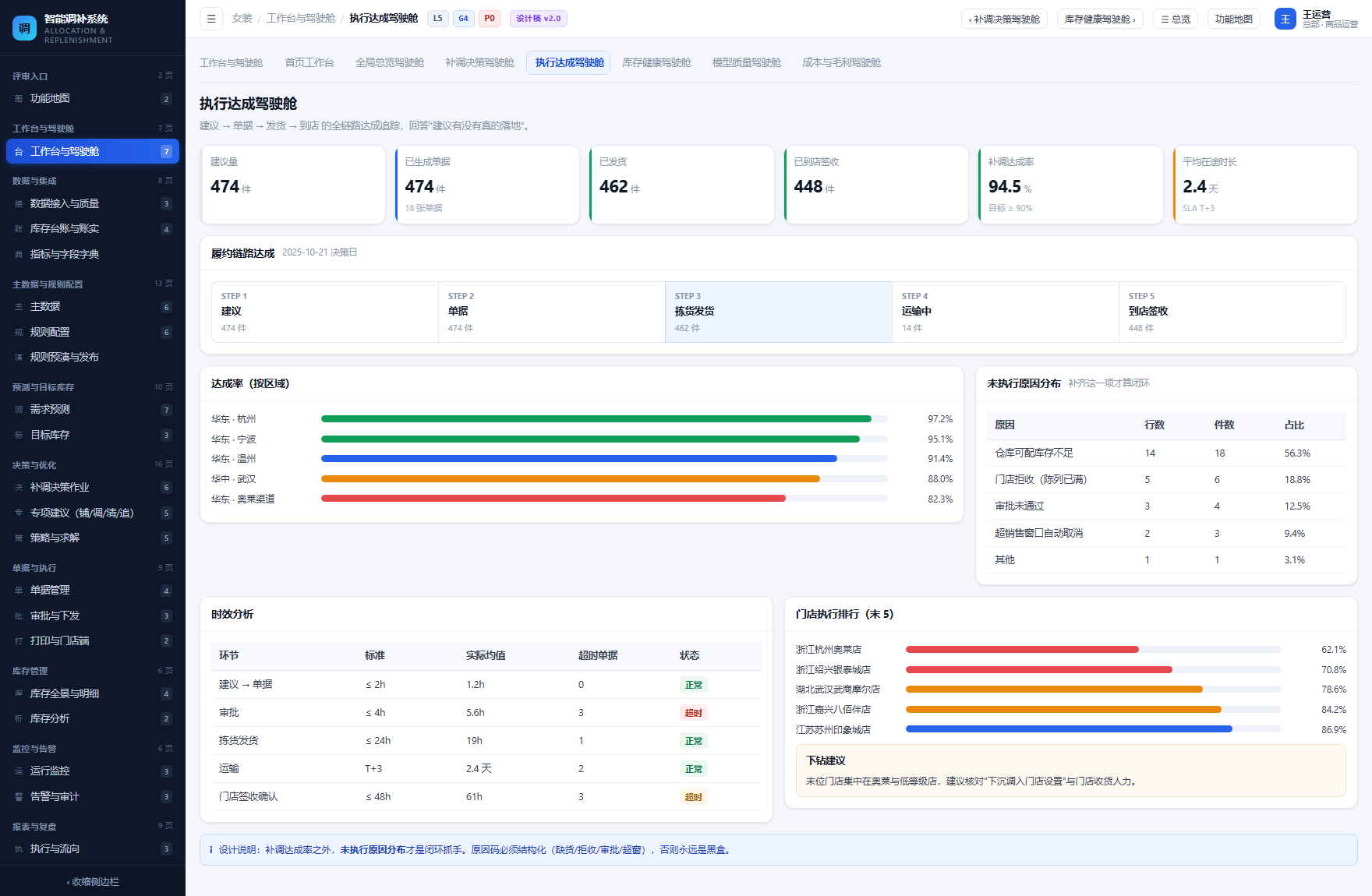Open 数据接入与质量 sidebar item
Viewport: 1372px width, 896px height.
pyautogui.click(x=93, y=203)
